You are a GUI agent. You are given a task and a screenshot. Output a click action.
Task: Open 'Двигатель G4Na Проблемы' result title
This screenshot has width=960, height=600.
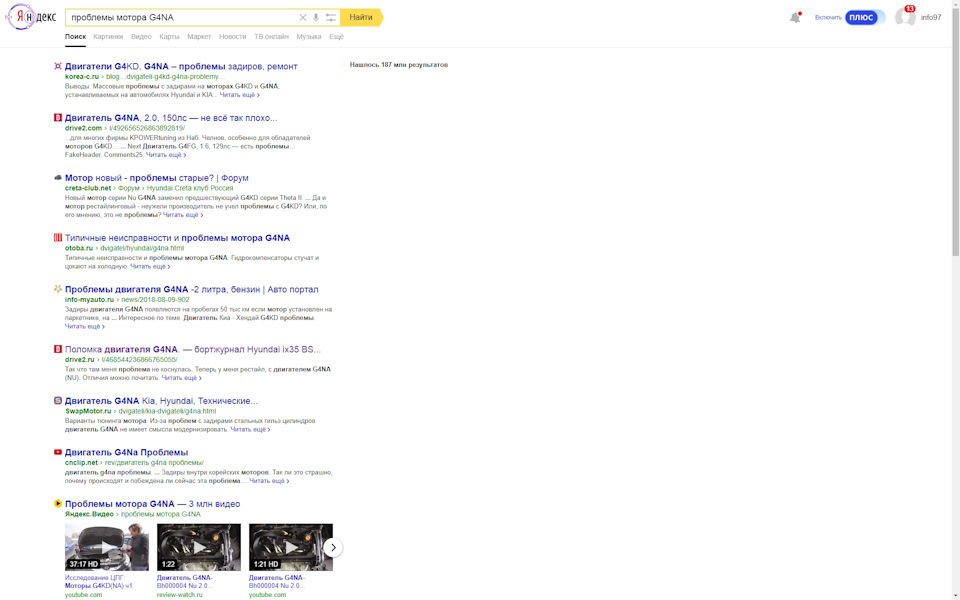coord(127,452)
